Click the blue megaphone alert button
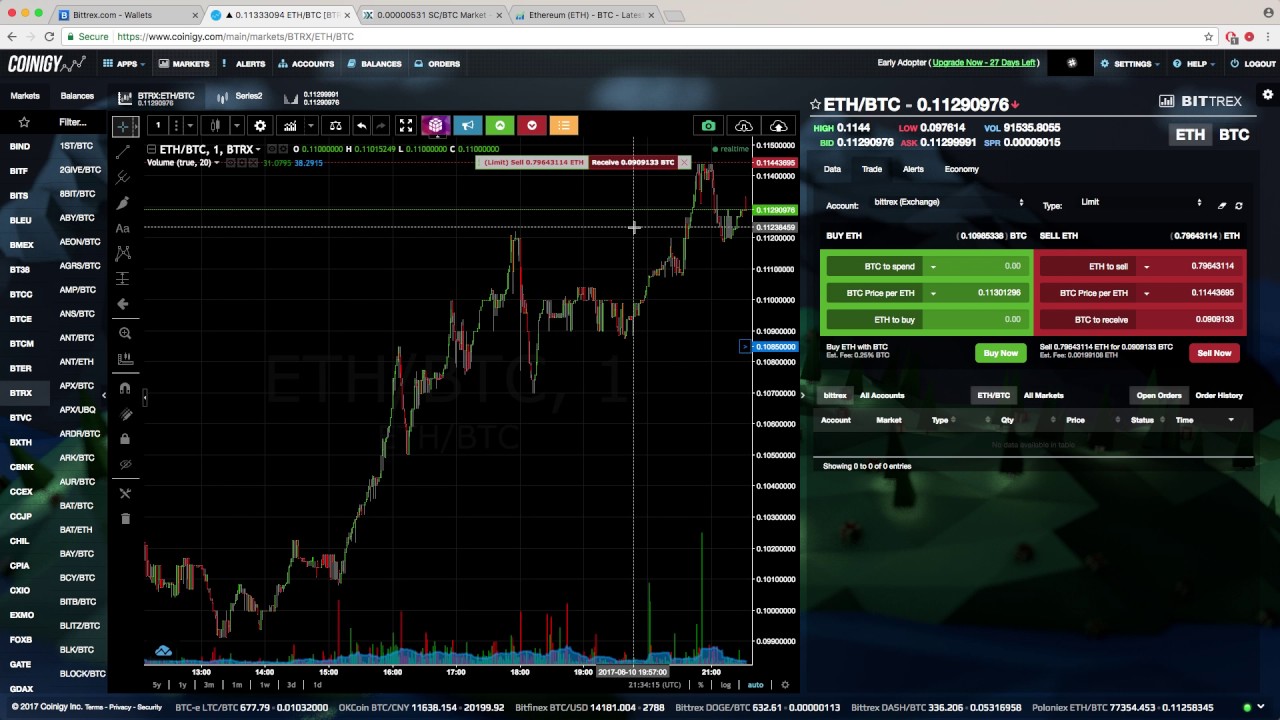Screen dimensions: 1280x720 pyautogui.click(x=467, y=125)
